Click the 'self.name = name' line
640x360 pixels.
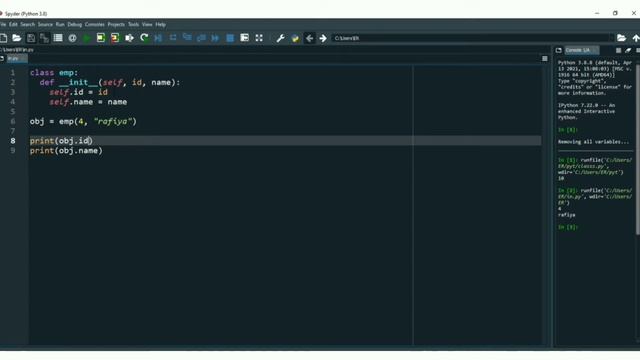coord(88,102)
